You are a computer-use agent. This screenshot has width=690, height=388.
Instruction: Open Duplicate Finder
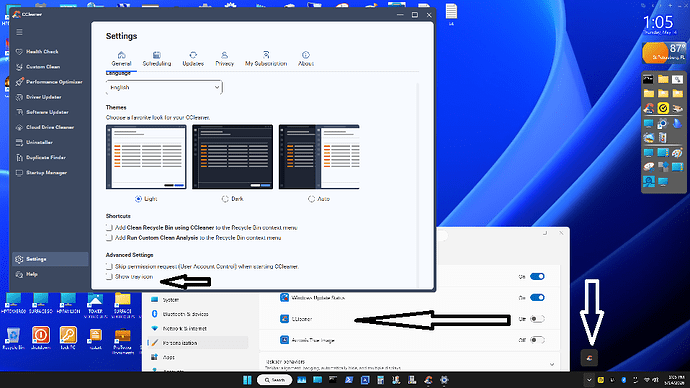pyautogui.click(x=45, y=157)
